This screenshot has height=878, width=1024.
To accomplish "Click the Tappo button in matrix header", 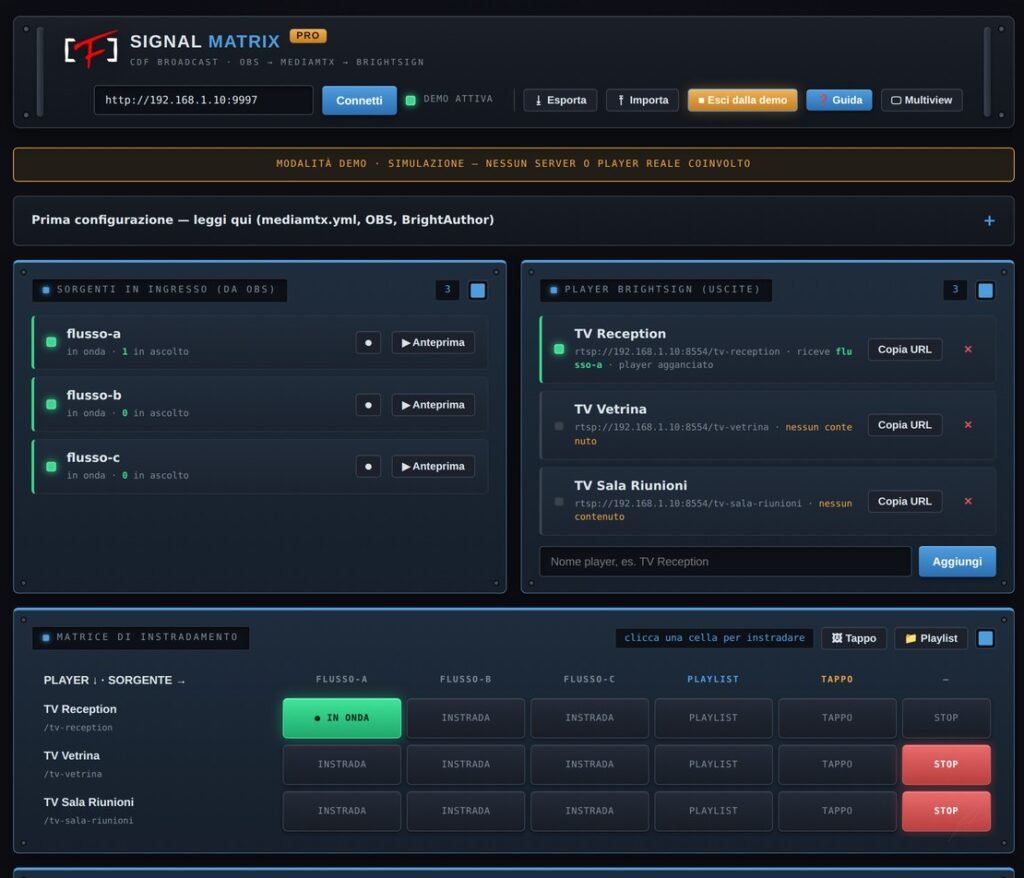I will click(x=854, y=638).
